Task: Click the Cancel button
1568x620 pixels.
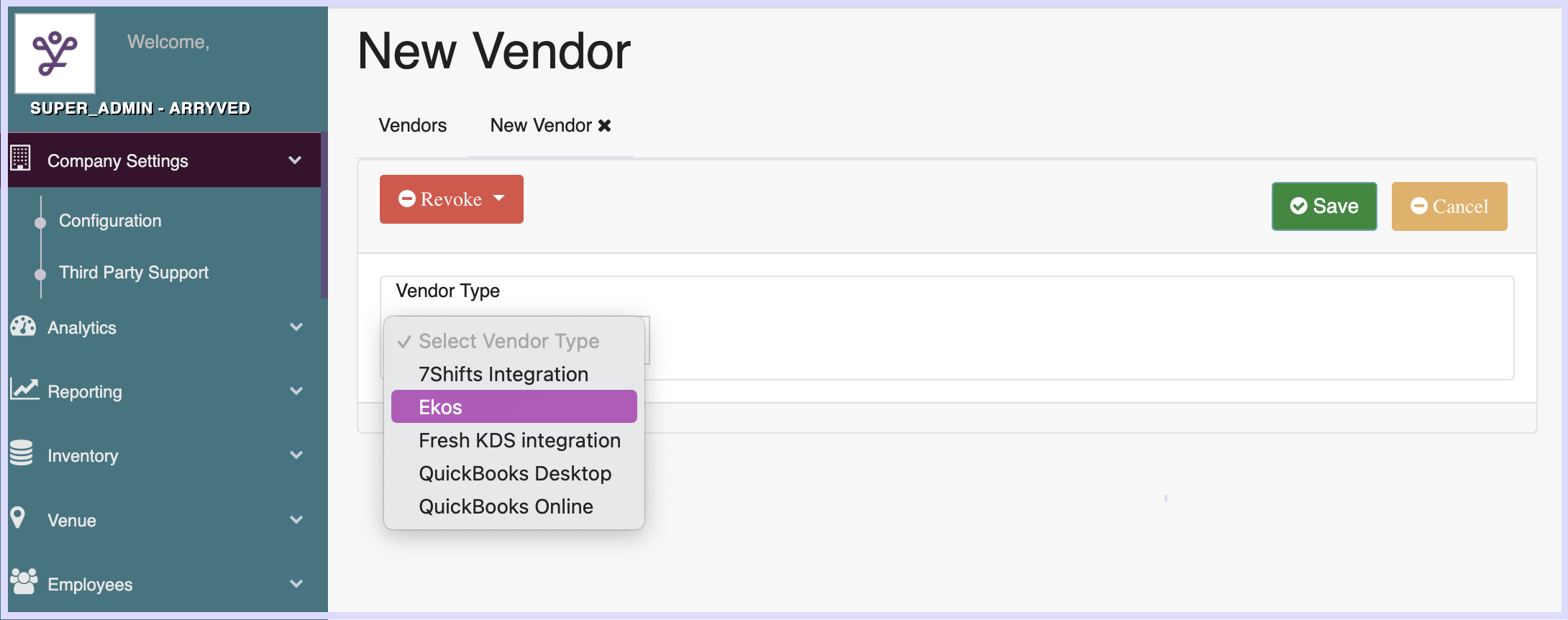Action: (x=1449, y=206)
